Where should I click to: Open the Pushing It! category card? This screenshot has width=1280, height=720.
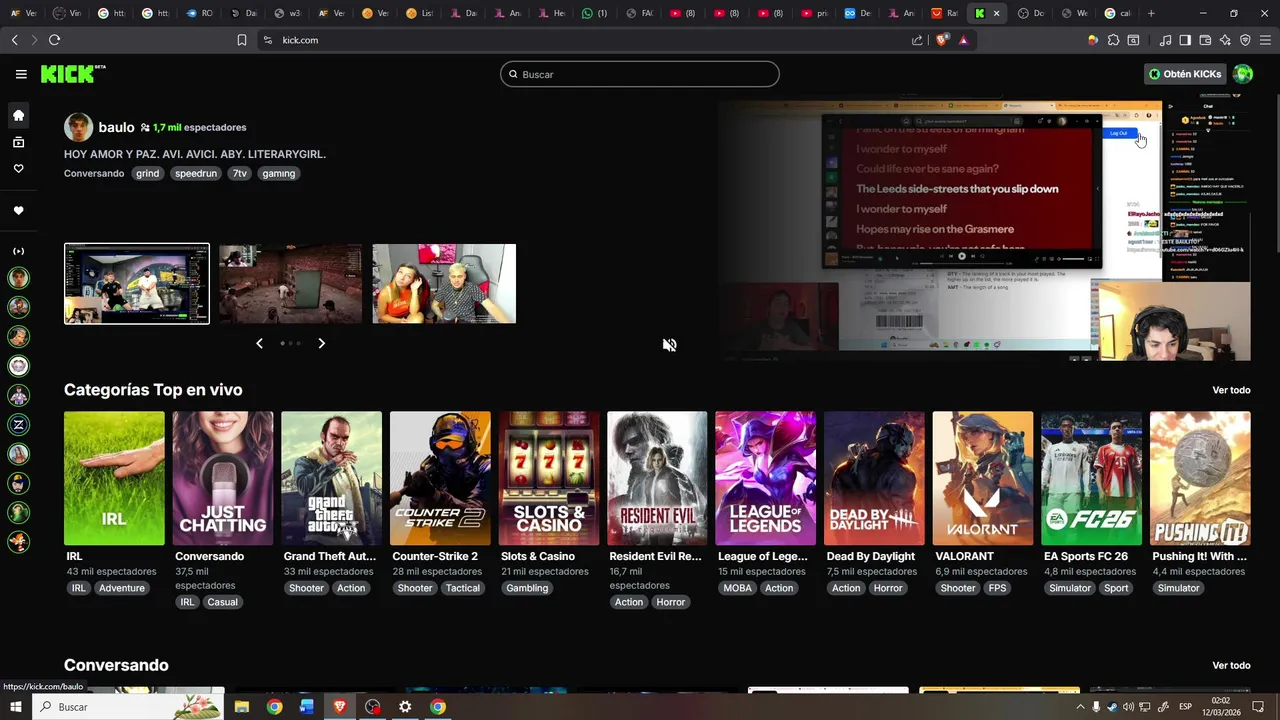(x=1200, y=478)
